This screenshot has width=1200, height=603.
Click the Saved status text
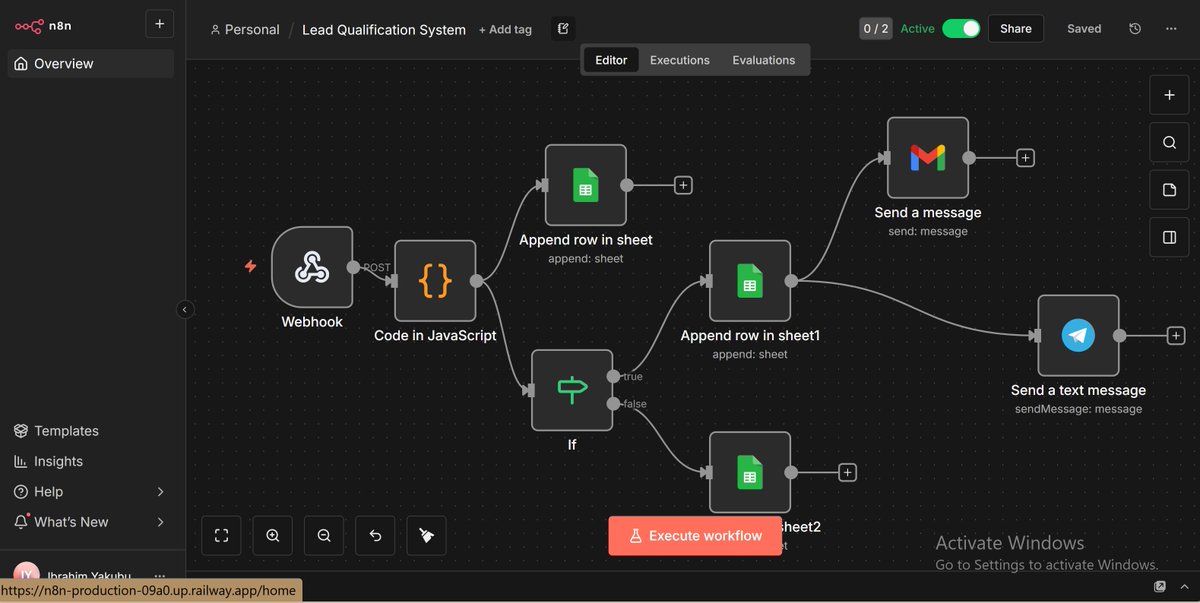[1084, 29]
